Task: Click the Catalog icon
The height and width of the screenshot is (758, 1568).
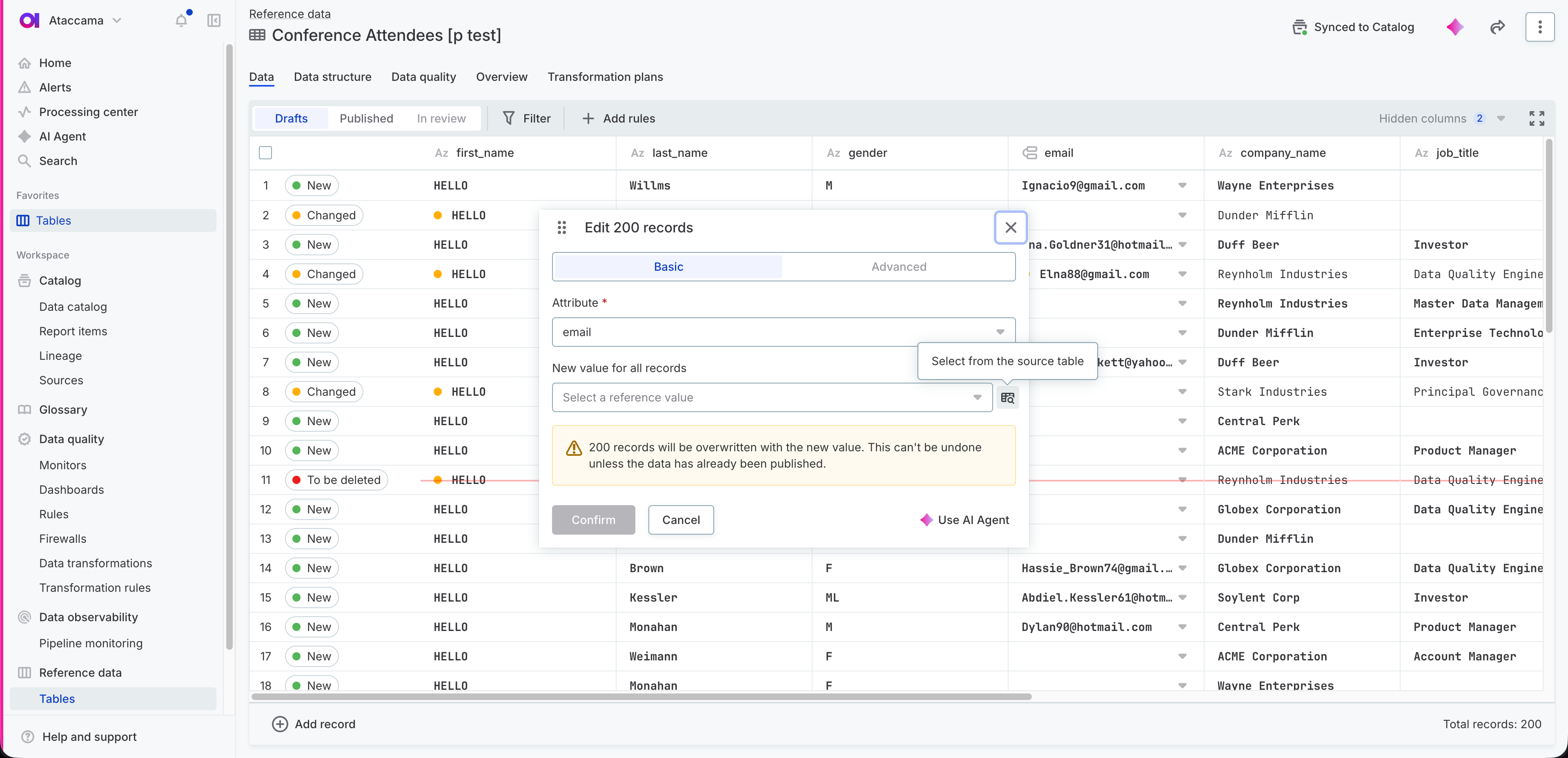Action: (24, 280)
